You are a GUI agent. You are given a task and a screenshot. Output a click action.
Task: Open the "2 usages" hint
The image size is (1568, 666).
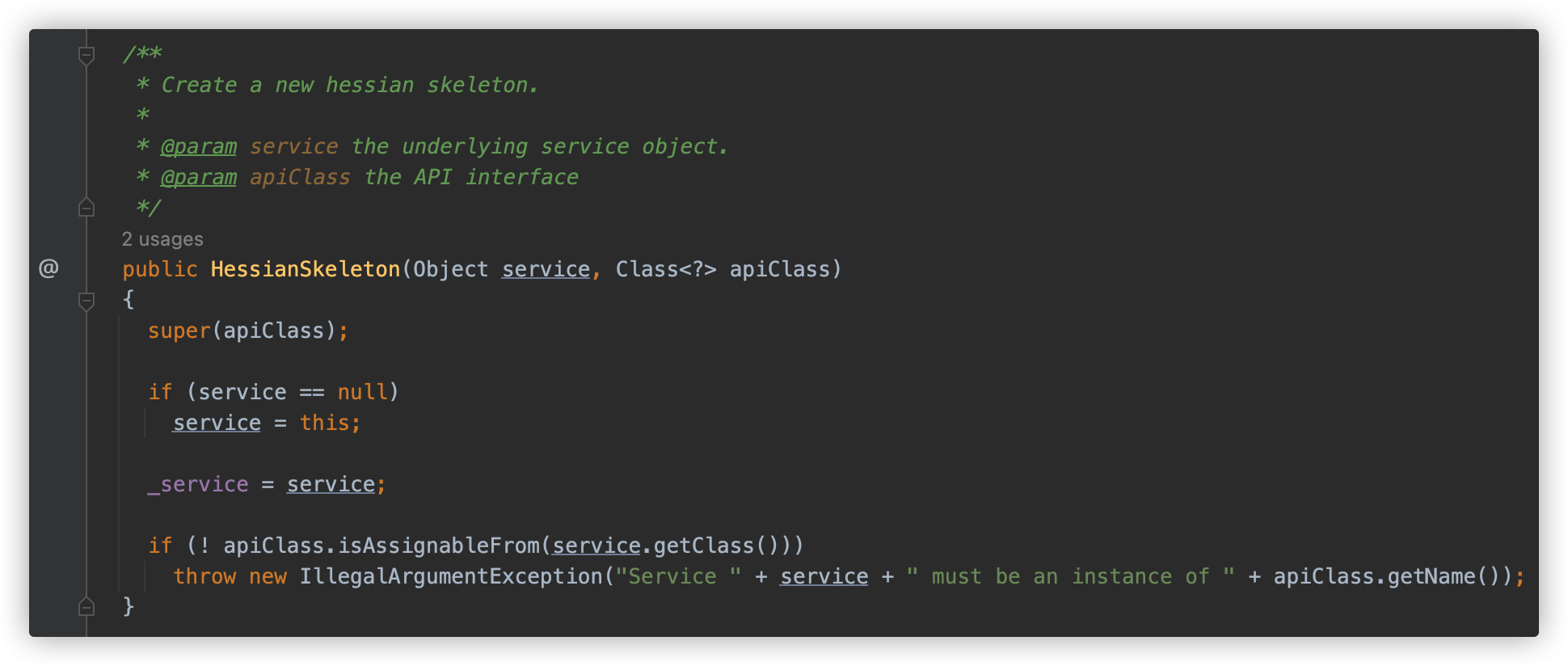[x=162, y=239]
